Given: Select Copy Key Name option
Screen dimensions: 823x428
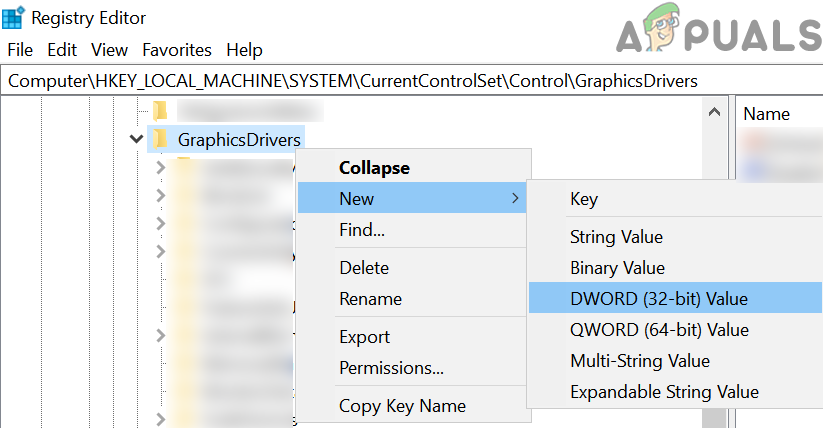Looking at the screenshot, I should (402, 405).
